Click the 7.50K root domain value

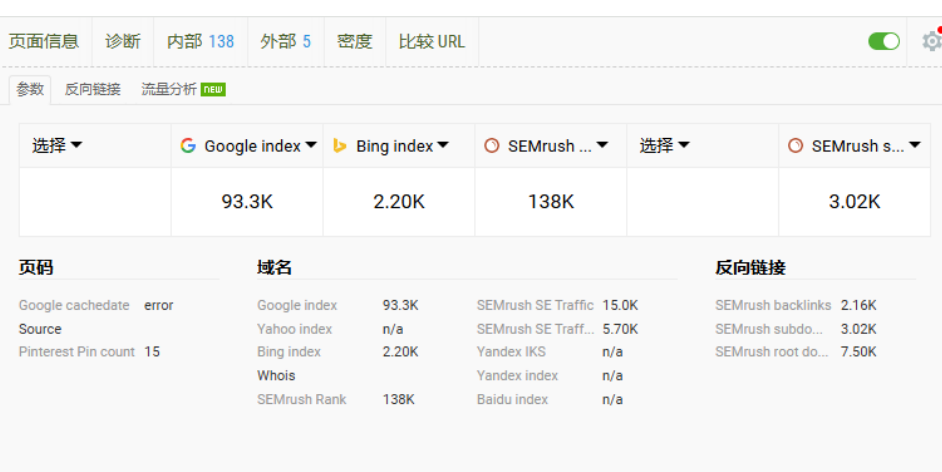858,352
